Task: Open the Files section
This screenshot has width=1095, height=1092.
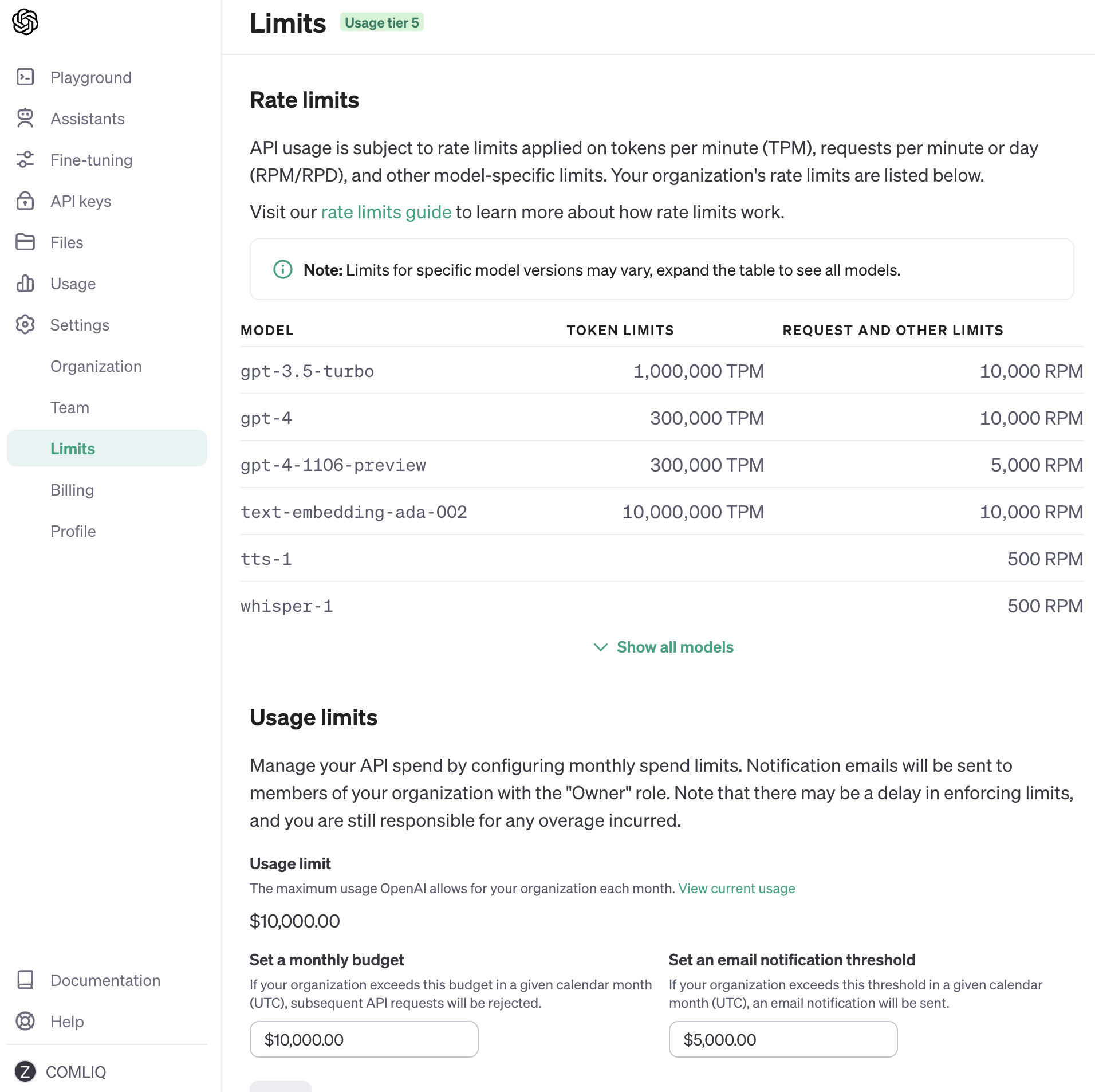Action: [x=66, y=242]
